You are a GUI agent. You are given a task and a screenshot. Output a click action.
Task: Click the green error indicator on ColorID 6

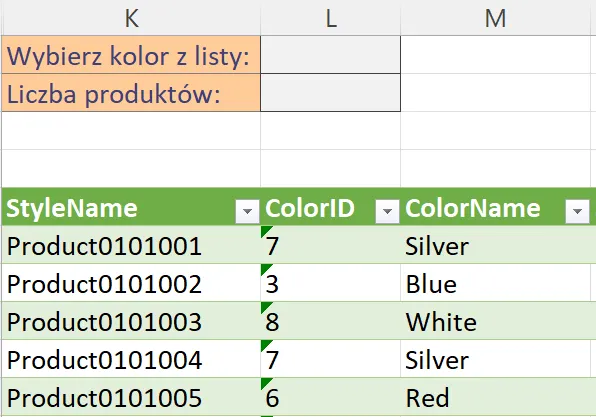point(265,382)
